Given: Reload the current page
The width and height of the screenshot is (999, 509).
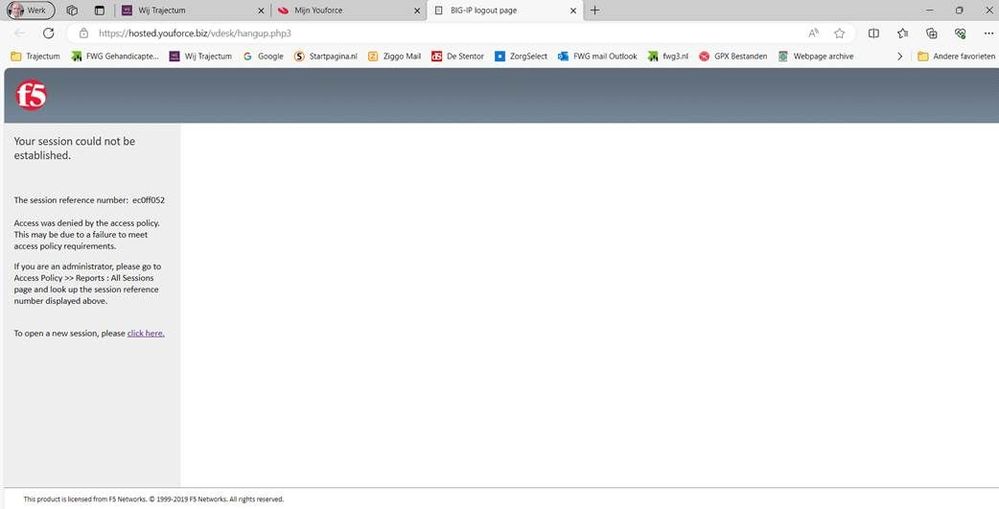Looking at the screenshot, I should 48,33.
